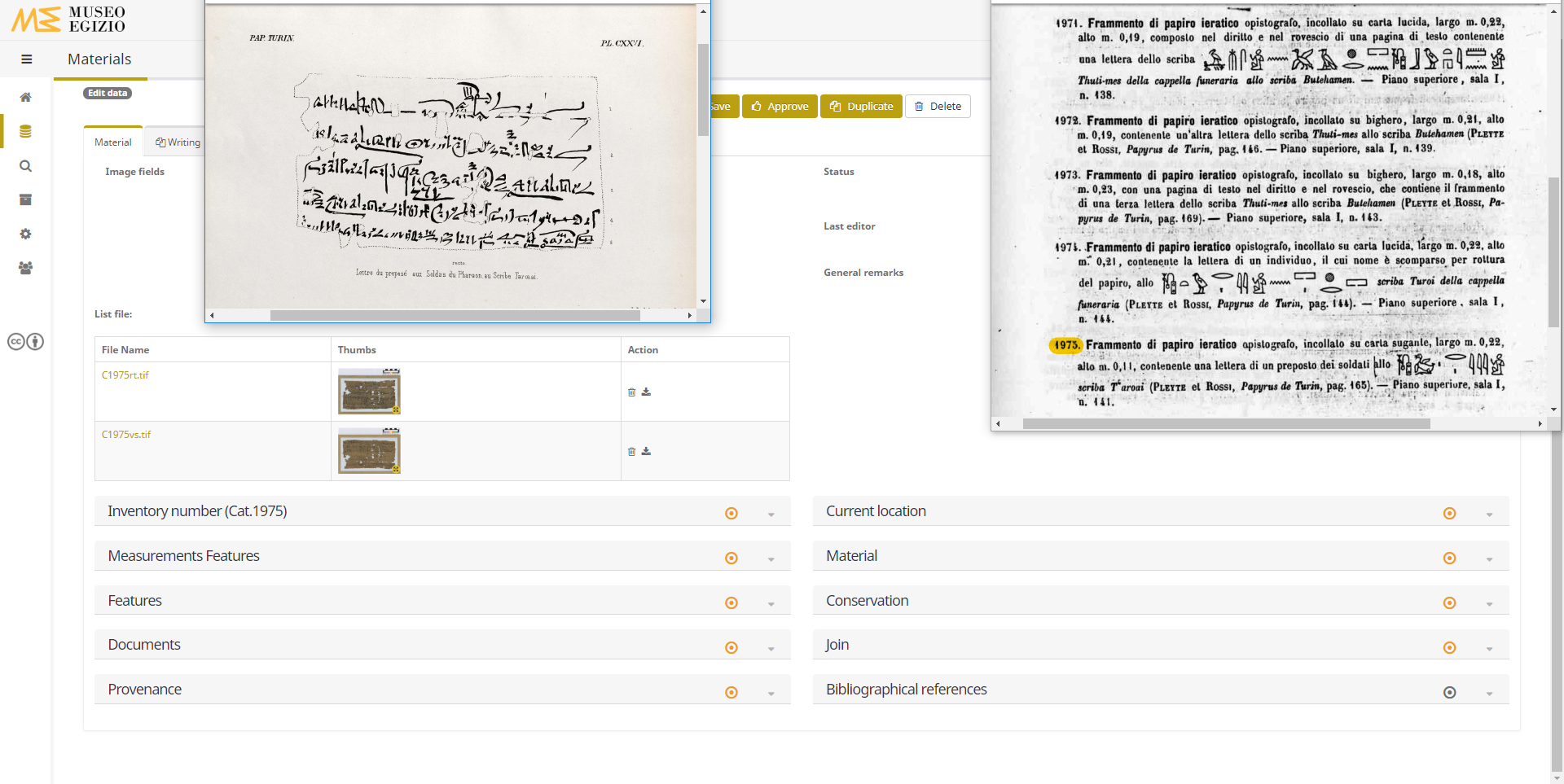Image resolution: width=1564 pixels, height=784 pixels.
Task: Open the Search icon in sidebar
Action: click(25, 165)
